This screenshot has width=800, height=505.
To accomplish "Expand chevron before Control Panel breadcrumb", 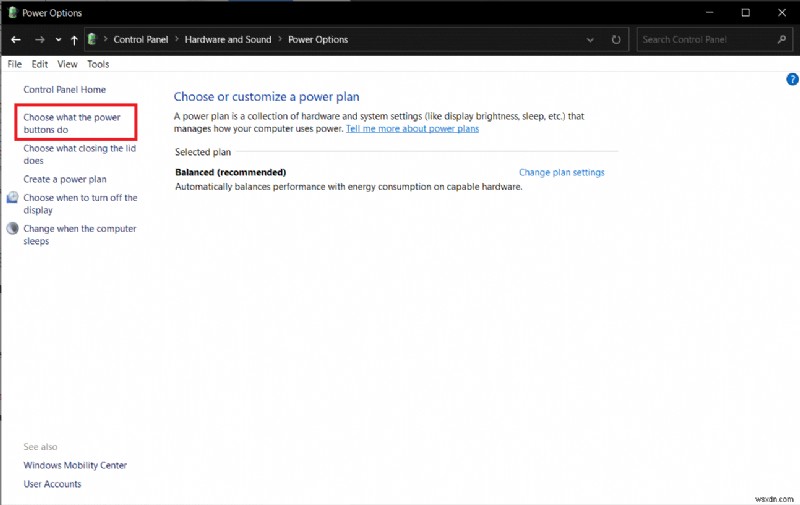I will coord(105,39).
